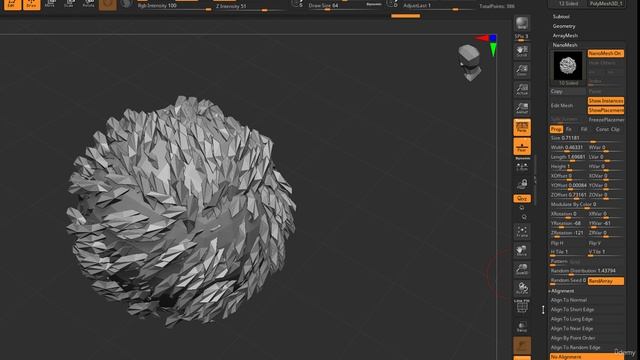640x360 pixels.
Task: Click the camera head orientation gizmo
Action: tap(469, 63)
